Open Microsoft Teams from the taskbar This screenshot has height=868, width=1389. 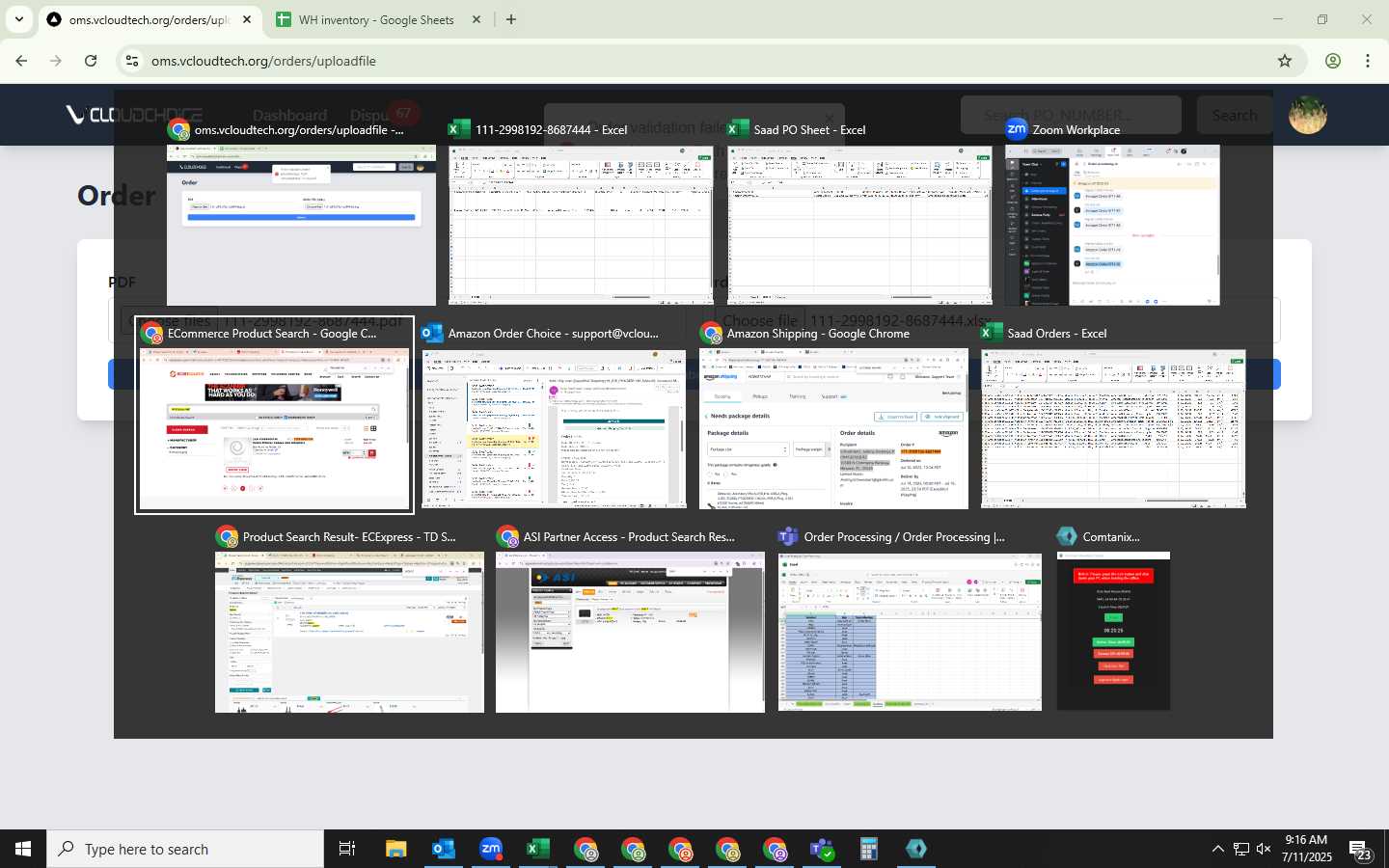(x=822, y=849)
